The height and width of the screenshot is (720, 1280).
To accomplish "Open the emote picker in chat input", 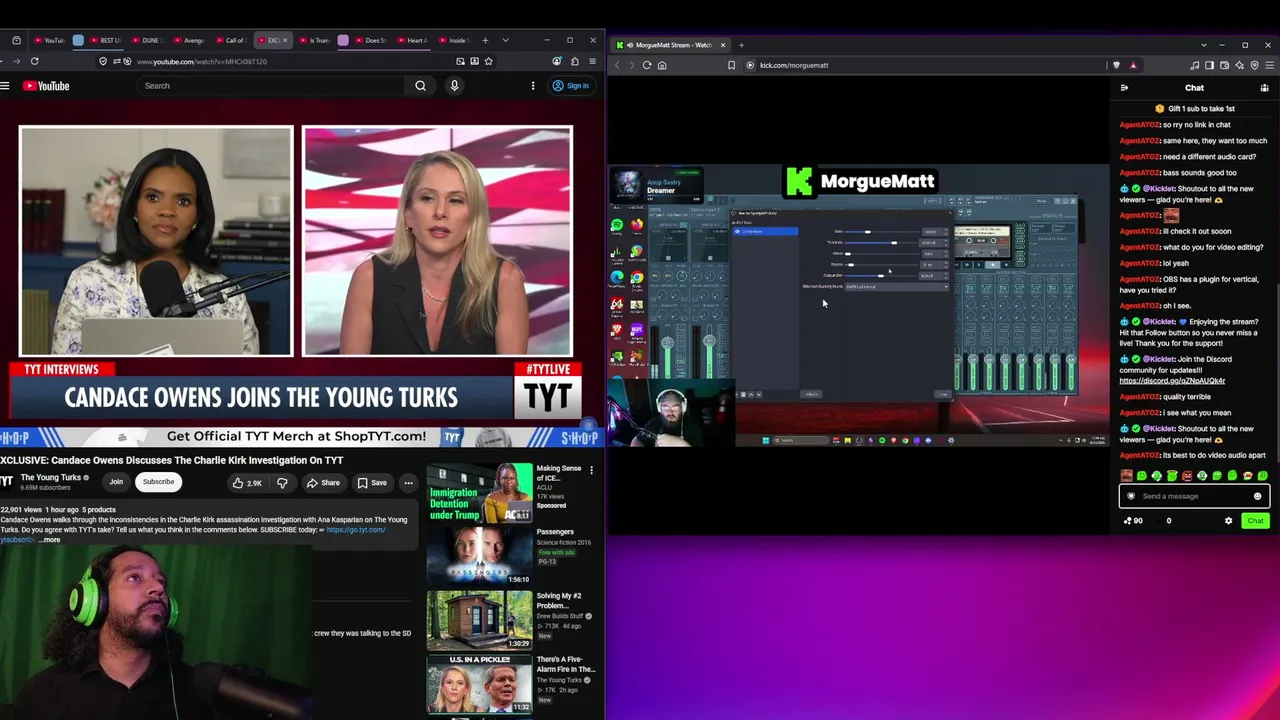I will coord(1257,496).
